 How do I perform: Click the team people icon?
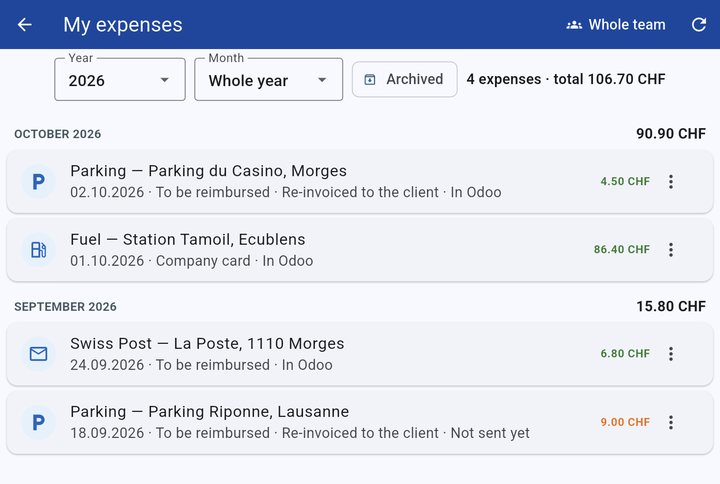(x=574, y=25)
